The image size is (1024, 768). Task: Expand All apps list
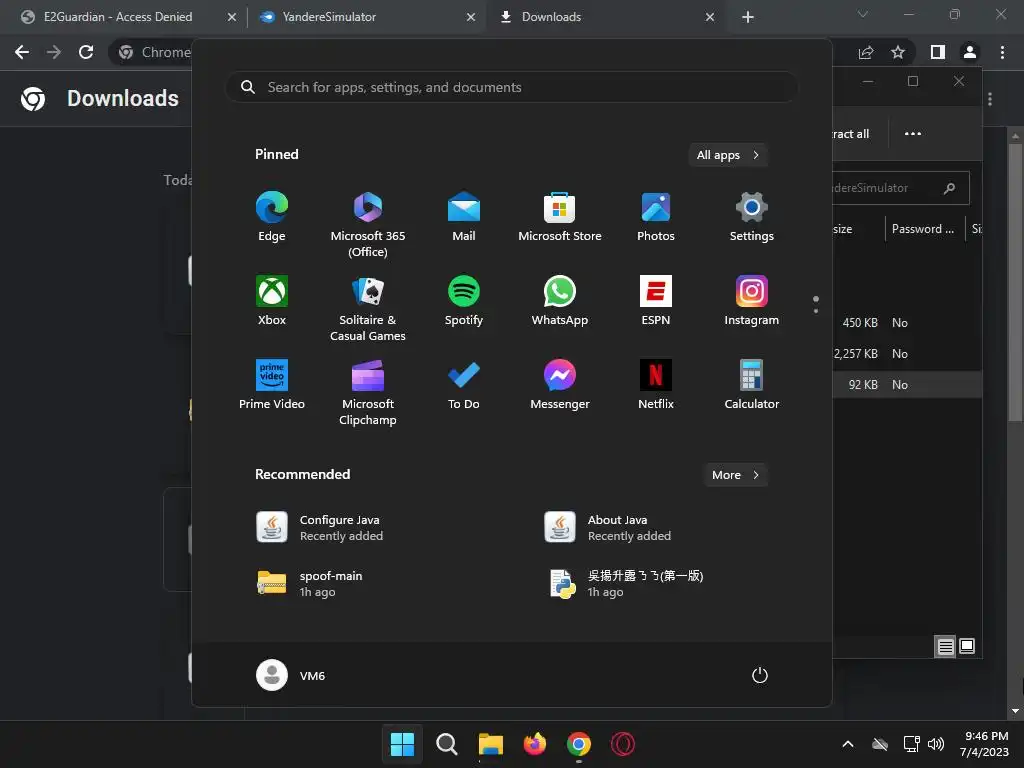tap(728, 155)
